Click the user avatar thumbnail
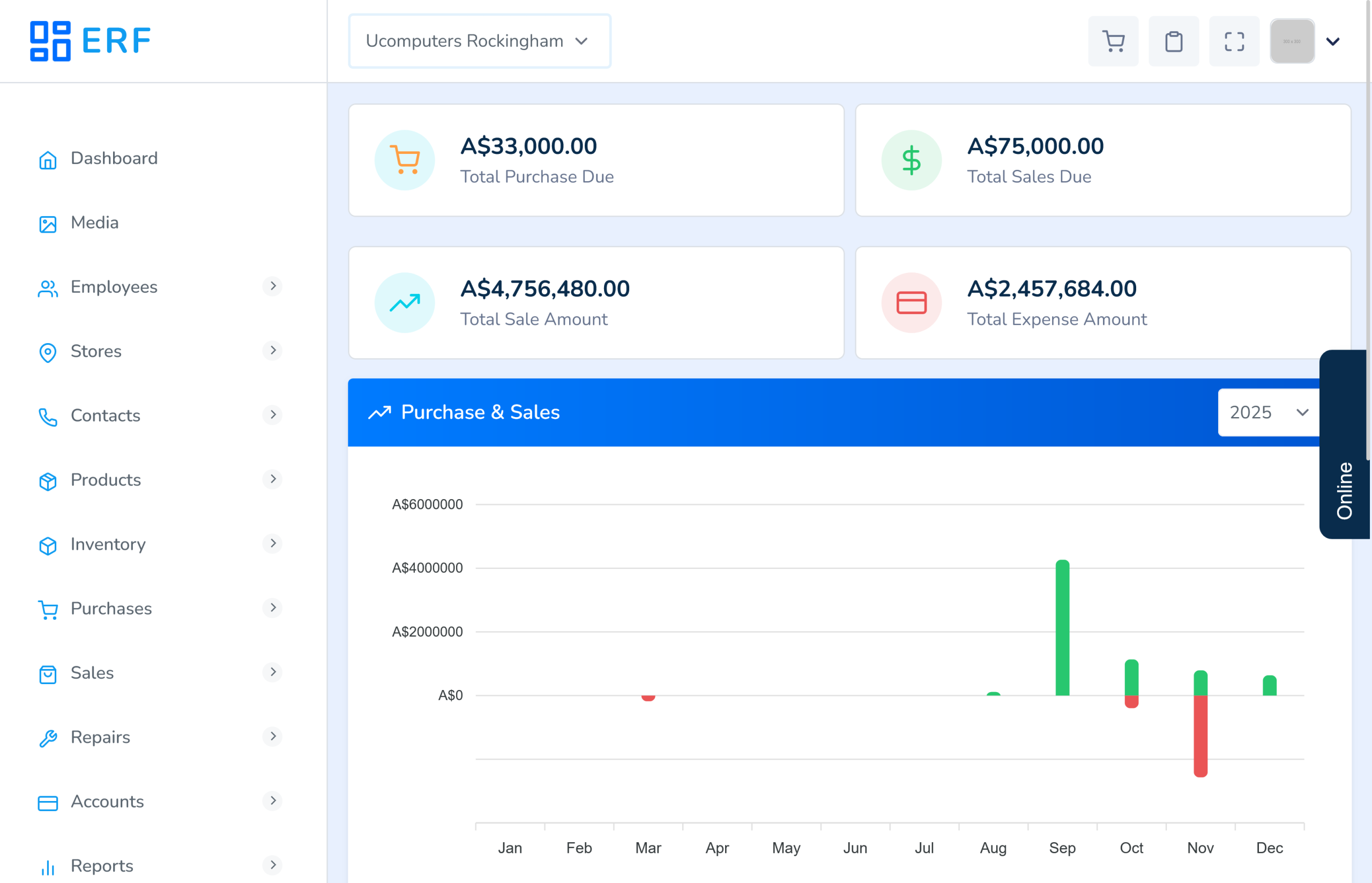1372x883 pixels. point(1292,41)
